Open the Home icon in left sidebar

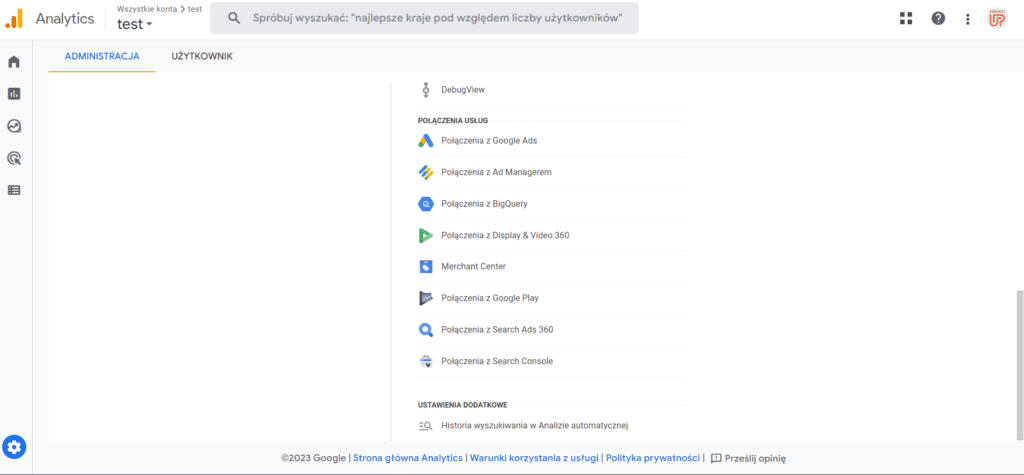tap(14, 62)
